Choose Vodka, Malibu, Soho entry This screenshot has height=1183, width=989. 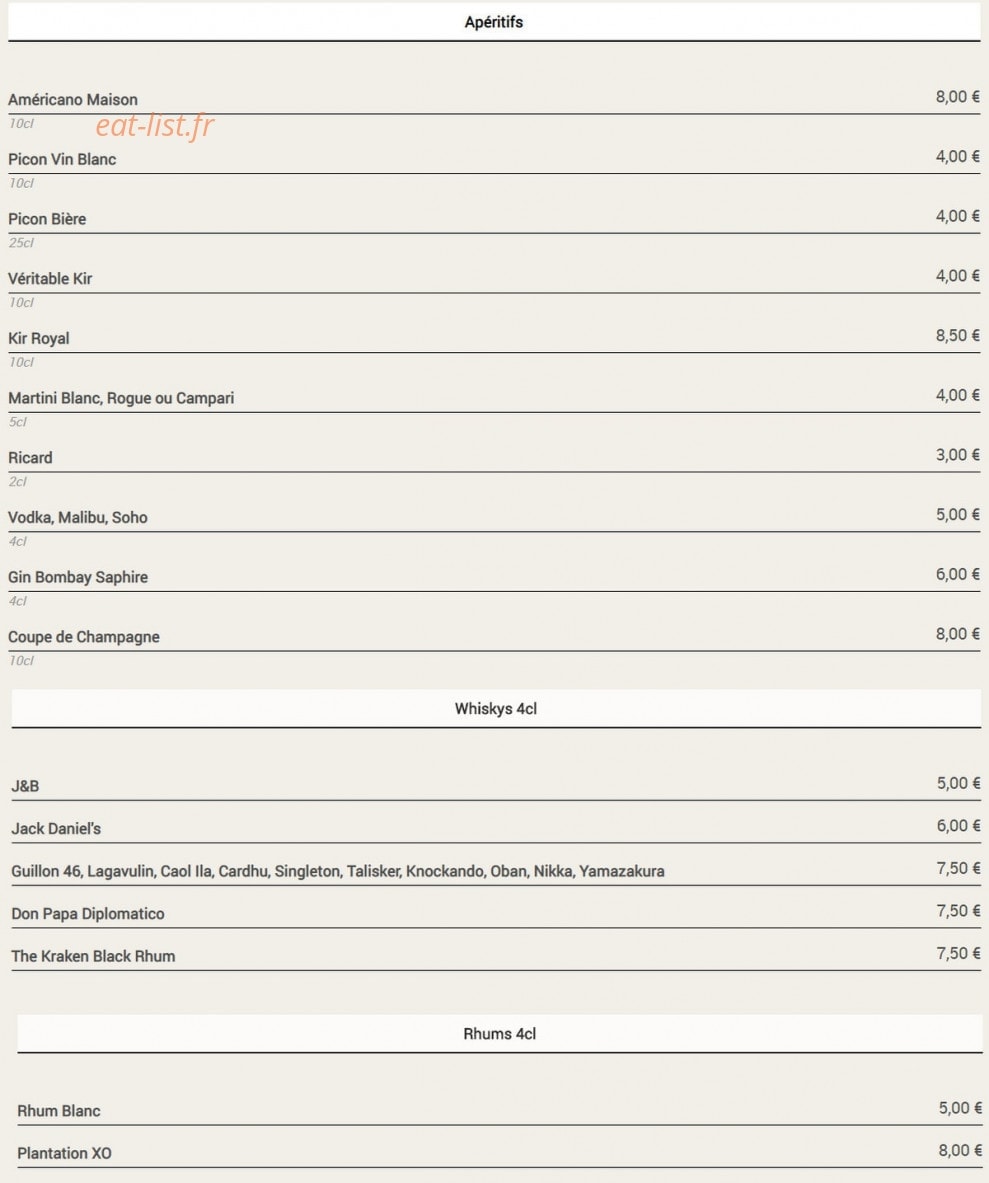(x=78, y=517)
